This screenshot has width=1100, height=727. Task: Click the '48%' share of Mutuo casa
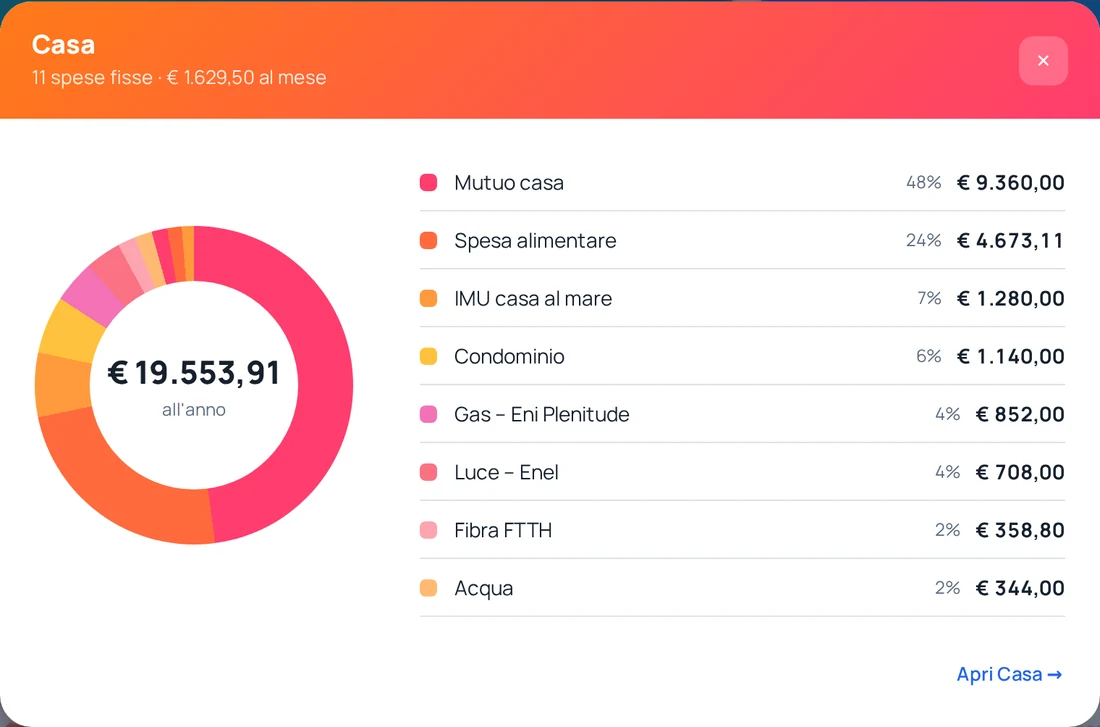coord(923,182)
